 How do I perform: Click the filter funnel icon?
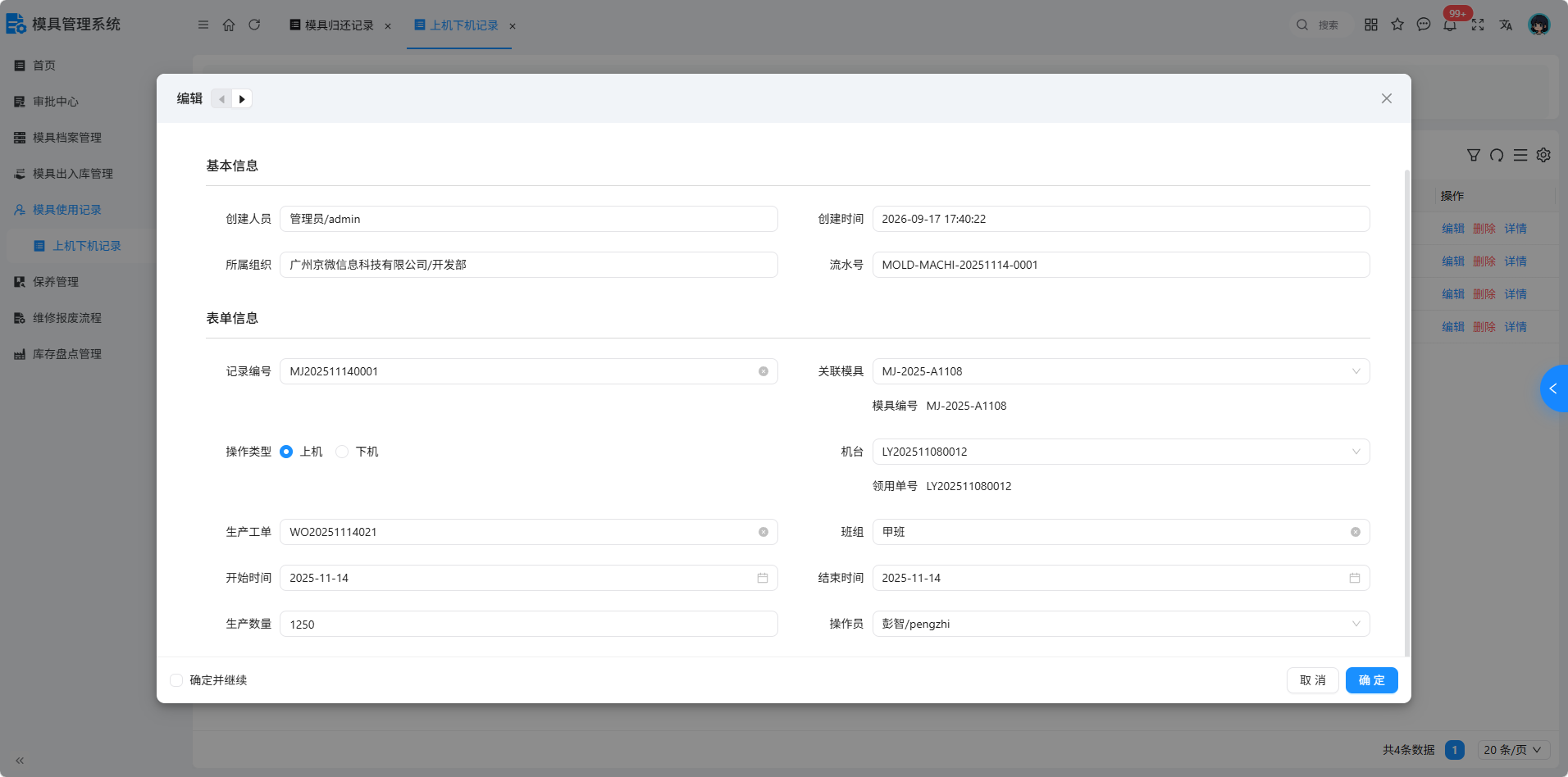coord(1474,155)
